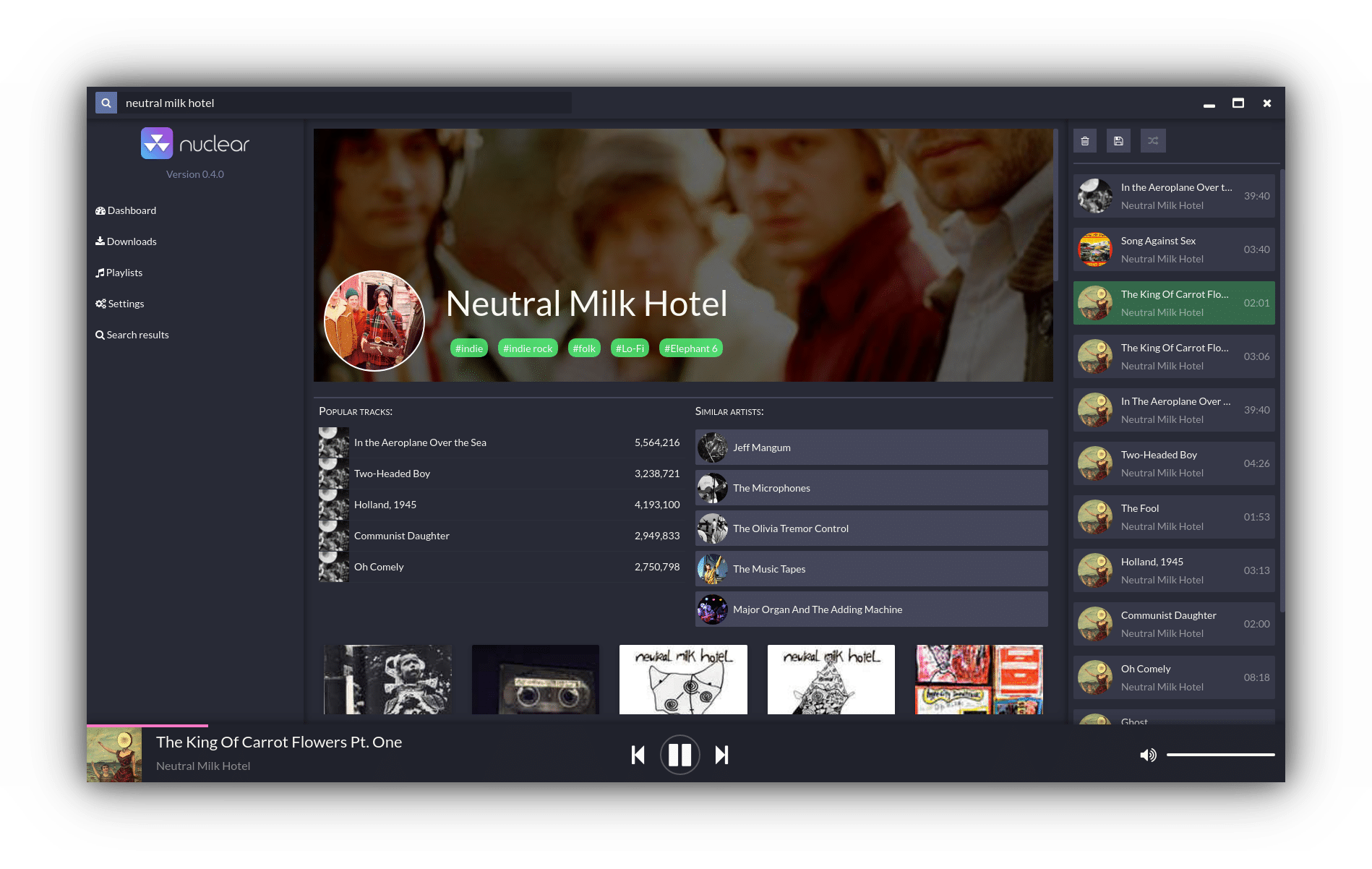Image resolution: width=1372 pixels, height=869 pixels.
Task: Open similar artist The Microphones
Action: coord(871,488)
